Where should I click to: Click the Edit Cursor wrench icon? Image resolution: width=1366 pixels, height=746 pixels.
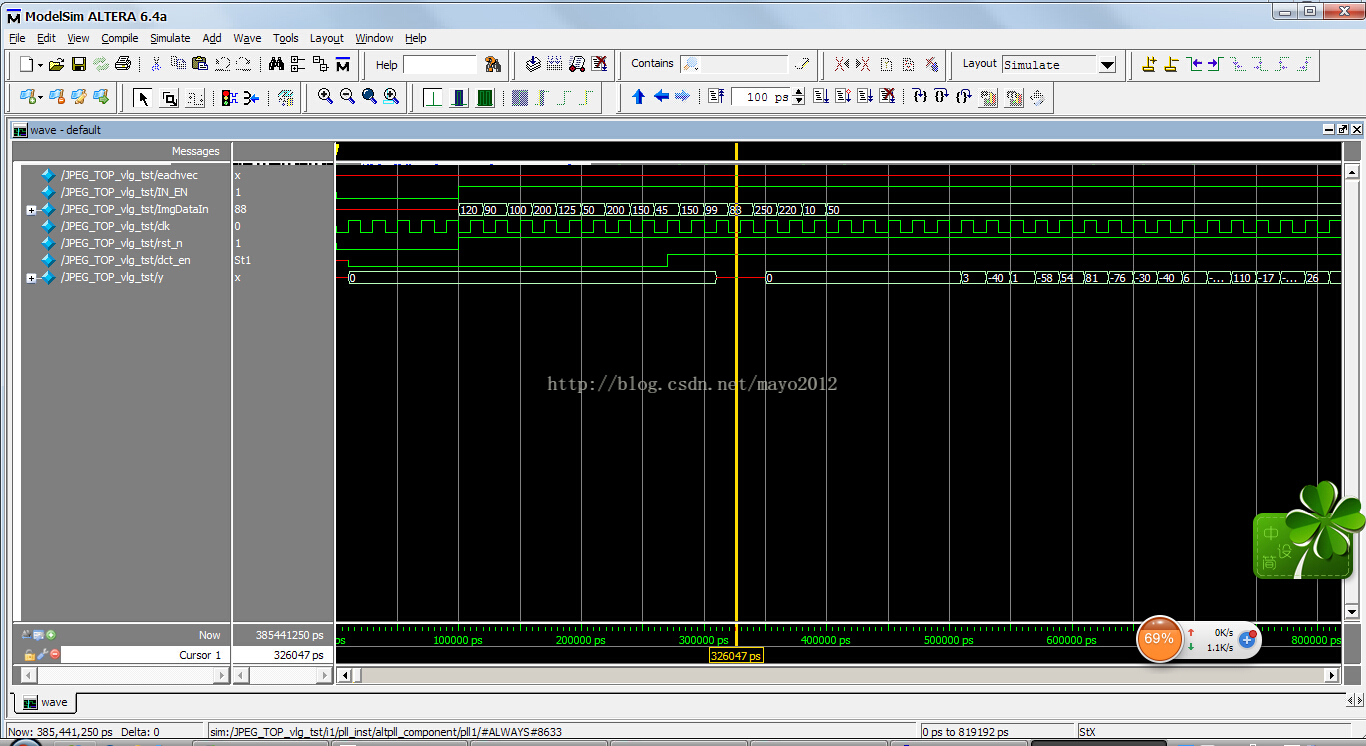click(42, 655)
